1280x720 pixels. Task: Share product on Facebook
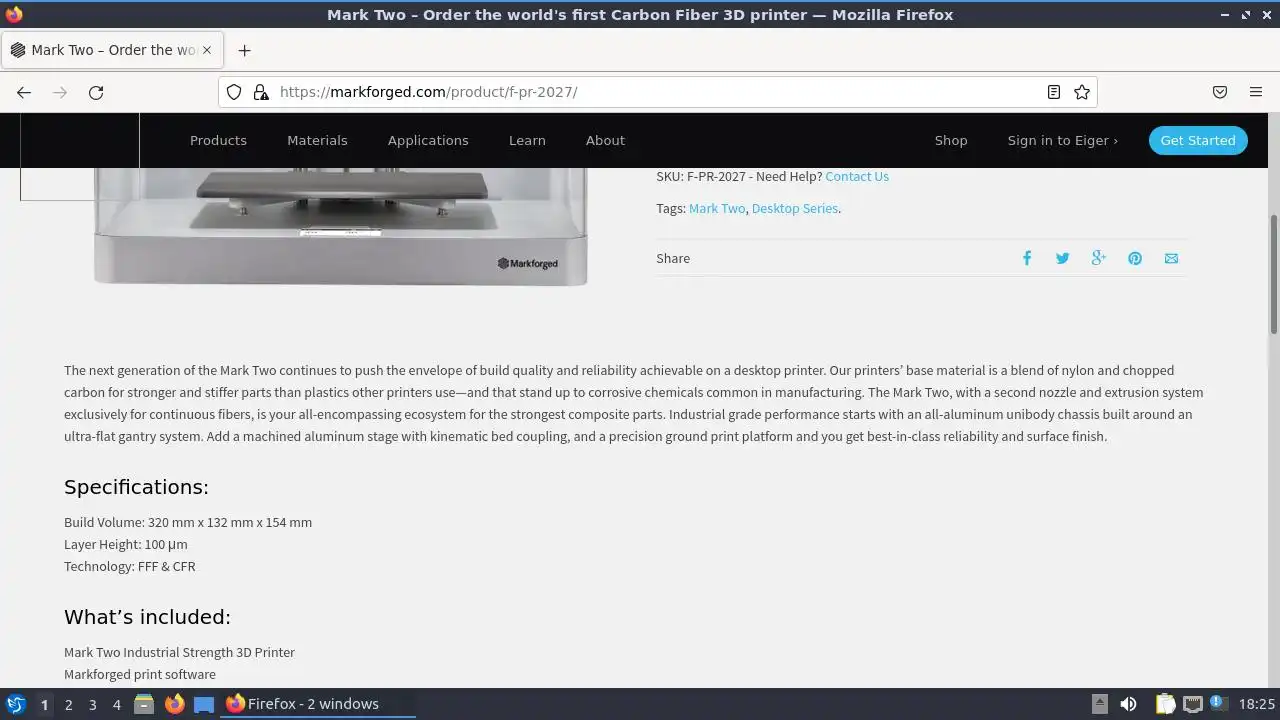point(1027,258)
